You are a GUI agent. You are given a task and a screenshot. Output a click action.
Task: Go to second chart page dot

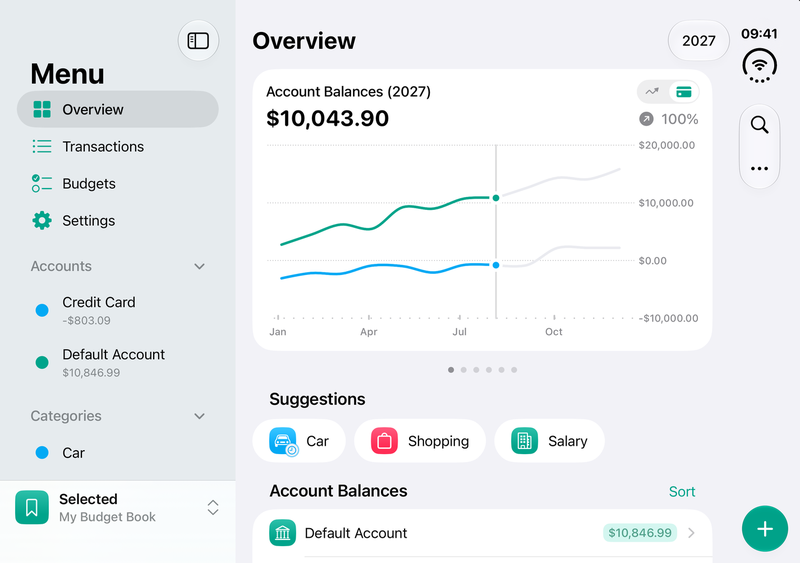pyautogui.click(x=463, y=370)
